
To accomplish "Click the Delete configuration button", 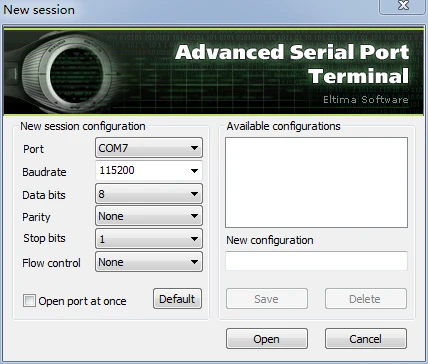I will [366, 299].
